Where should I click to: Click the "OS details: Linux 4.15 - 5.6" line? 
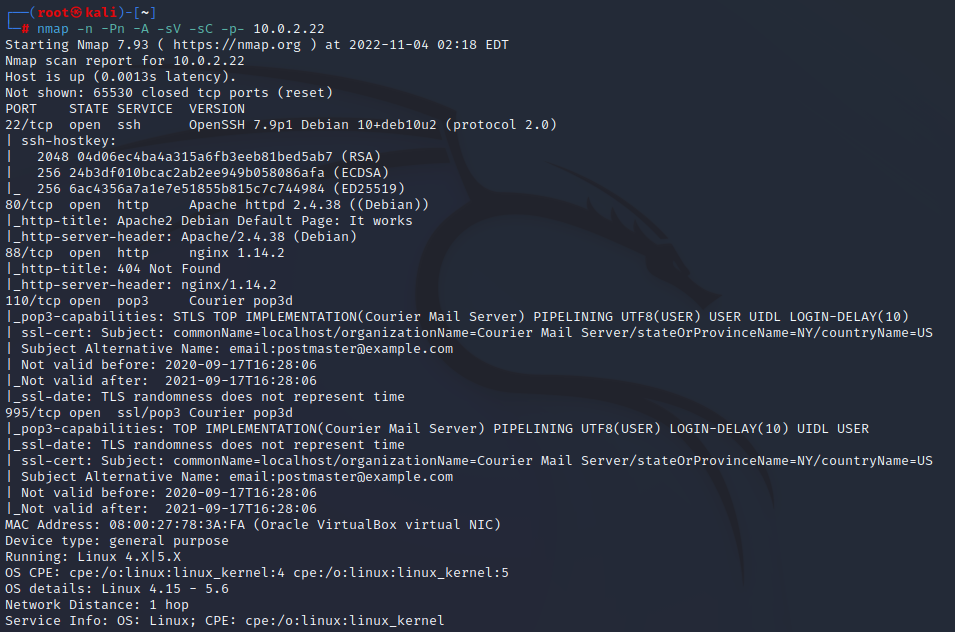pos(117,589)
